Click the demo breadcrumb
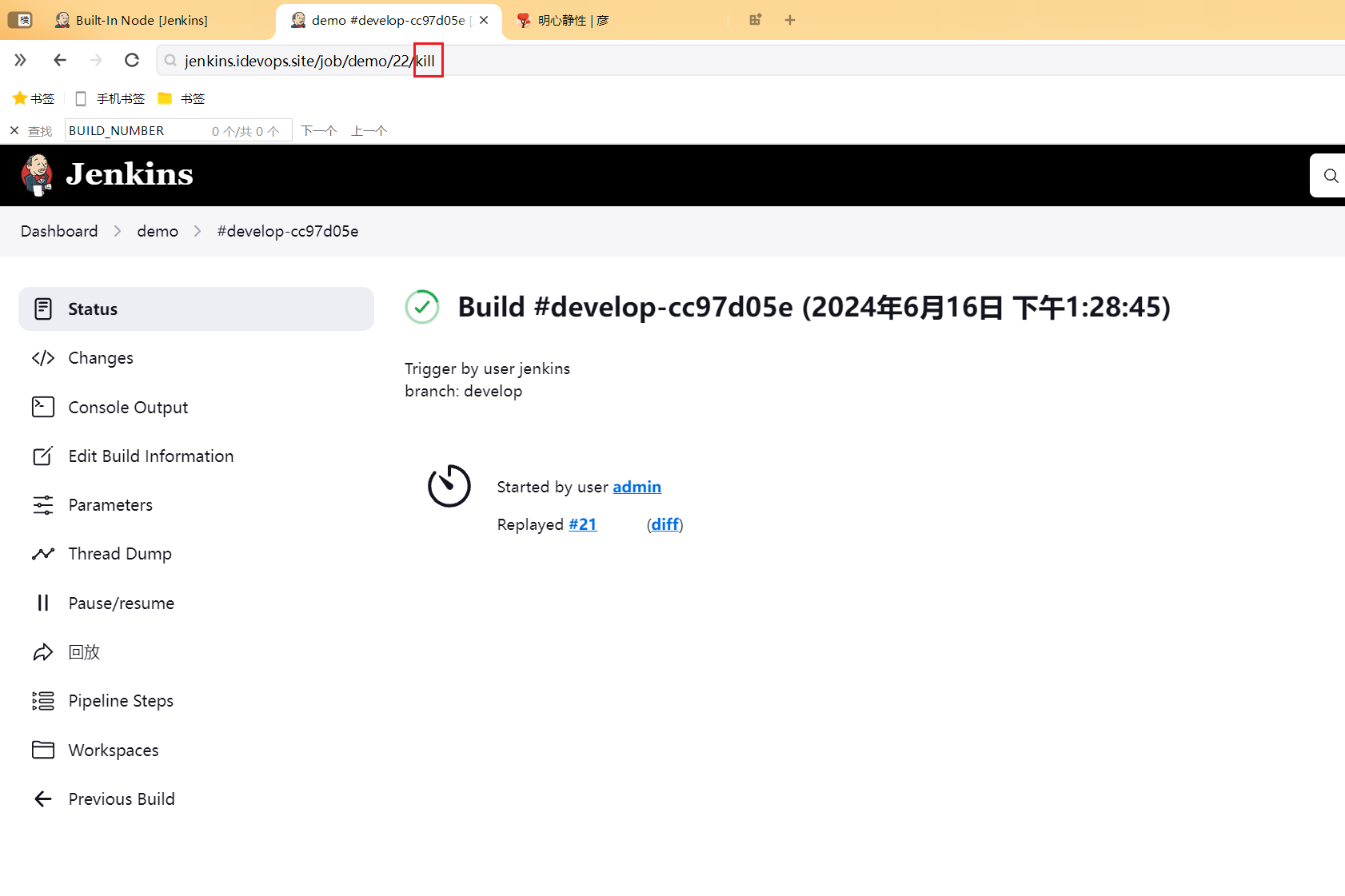Screen dimensions: 1345x896 click(x=158, y=231)
